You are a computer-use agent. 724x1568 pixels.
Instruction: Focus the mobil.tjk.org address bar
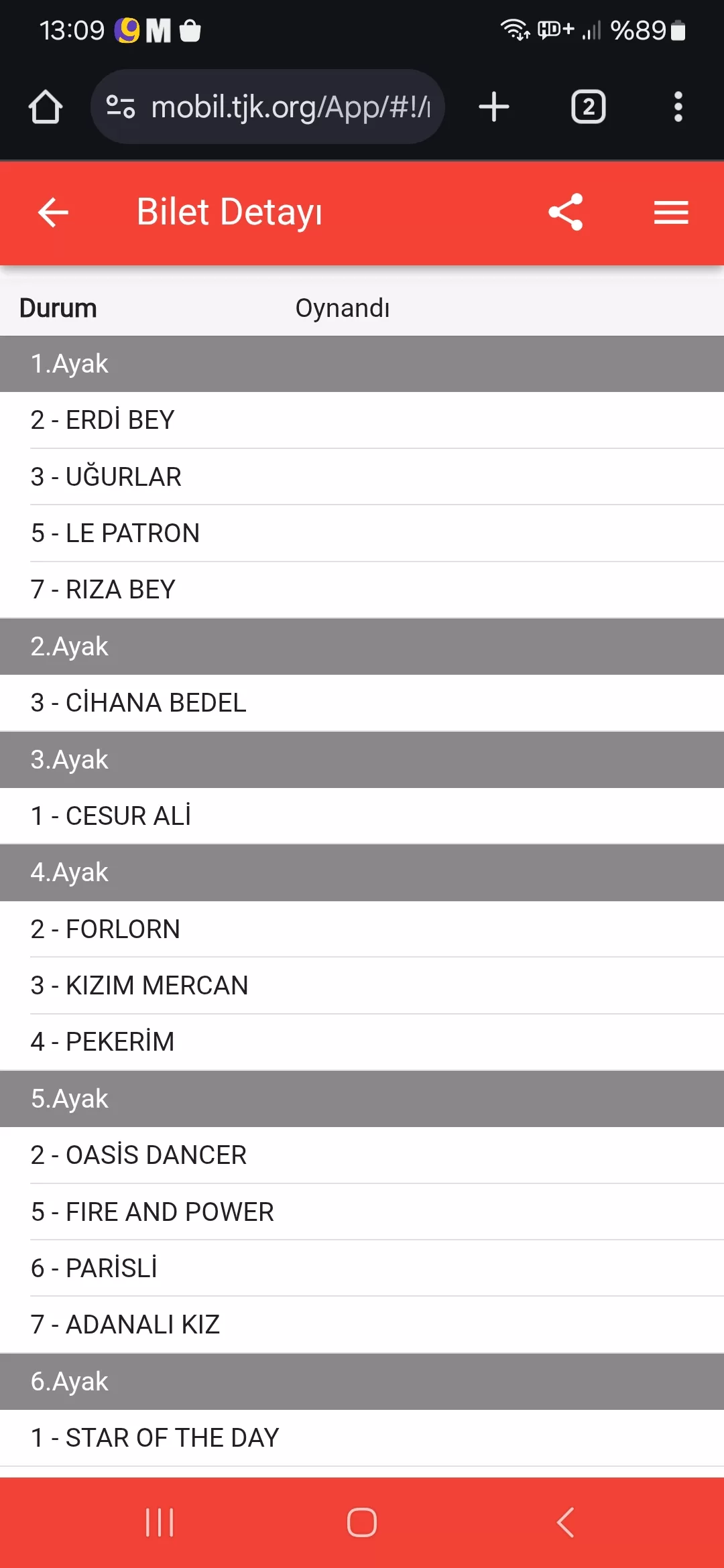290,107
